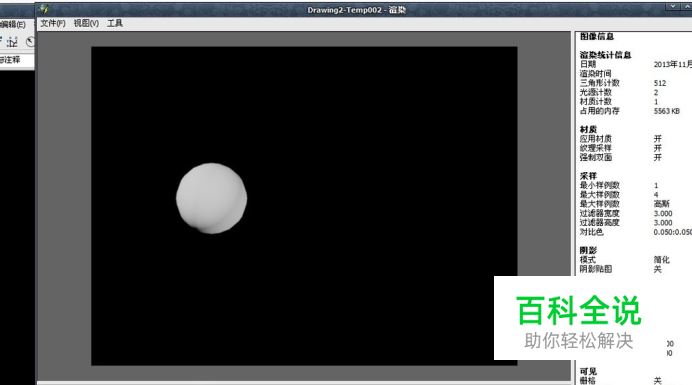Click the 阴影 section heading
Viewport: 692px width, 385px height.
[588, 250]
